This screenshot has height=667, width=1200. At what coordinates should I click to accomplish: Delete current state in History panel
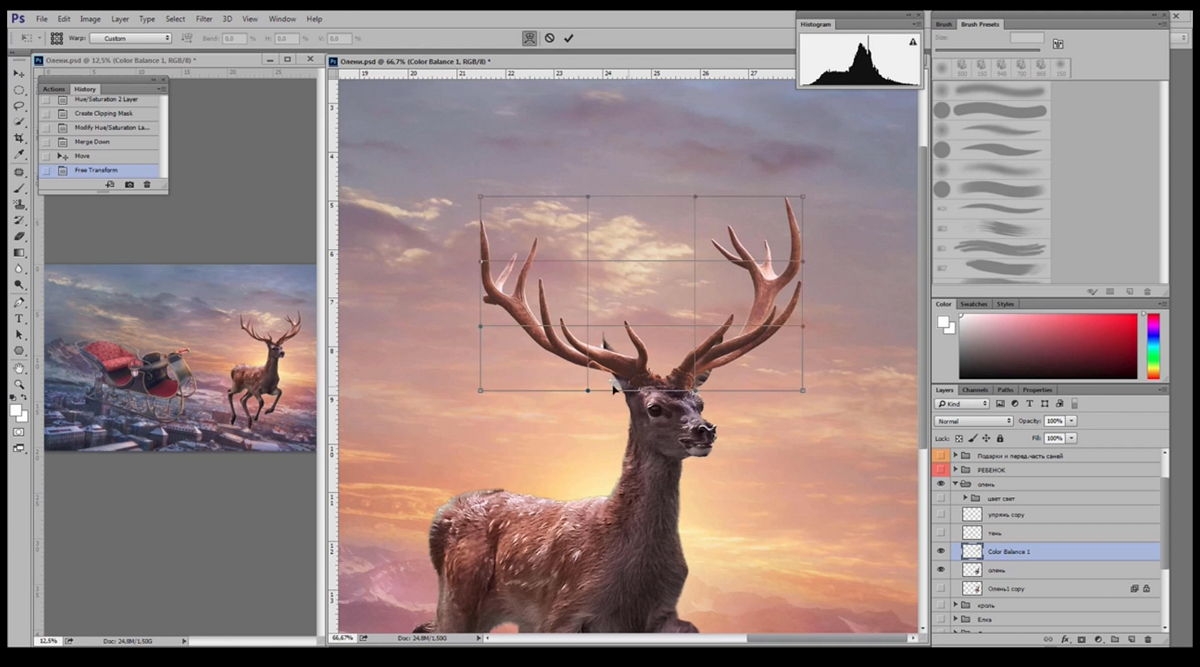[x=147, y=185]
